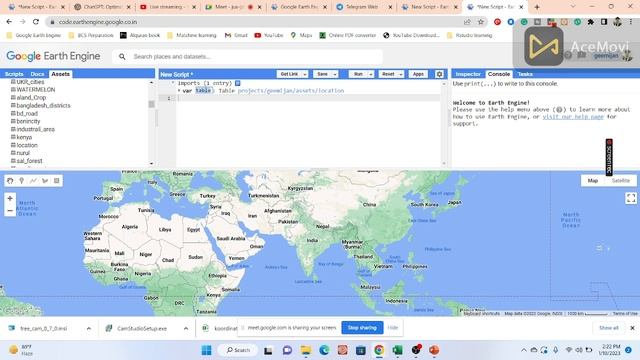Zoom out on the map
The image size is (640, 360).
[10, 211]
